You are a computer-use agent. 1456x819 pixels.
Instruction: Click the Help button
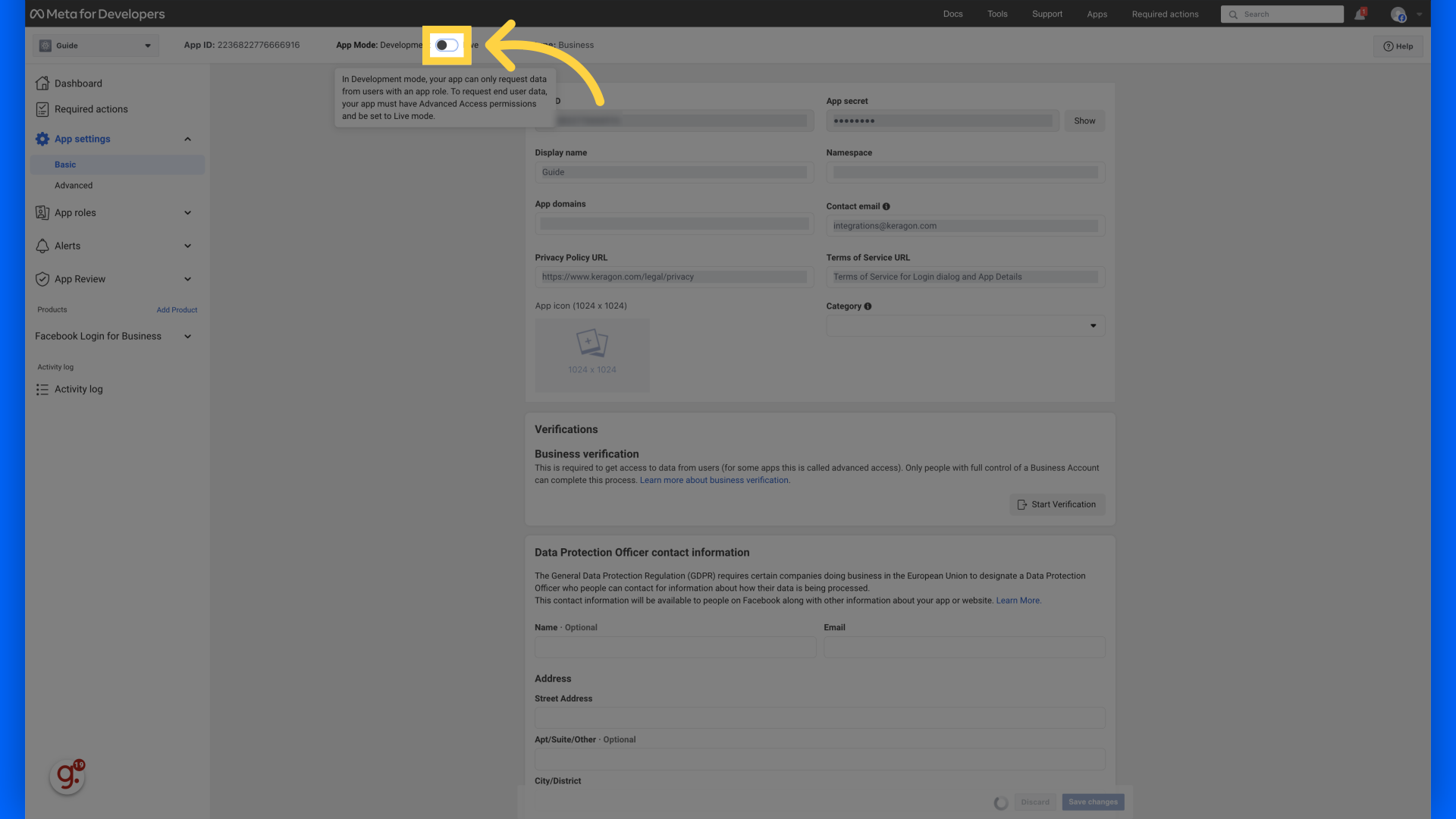[x=1398, y=46]
